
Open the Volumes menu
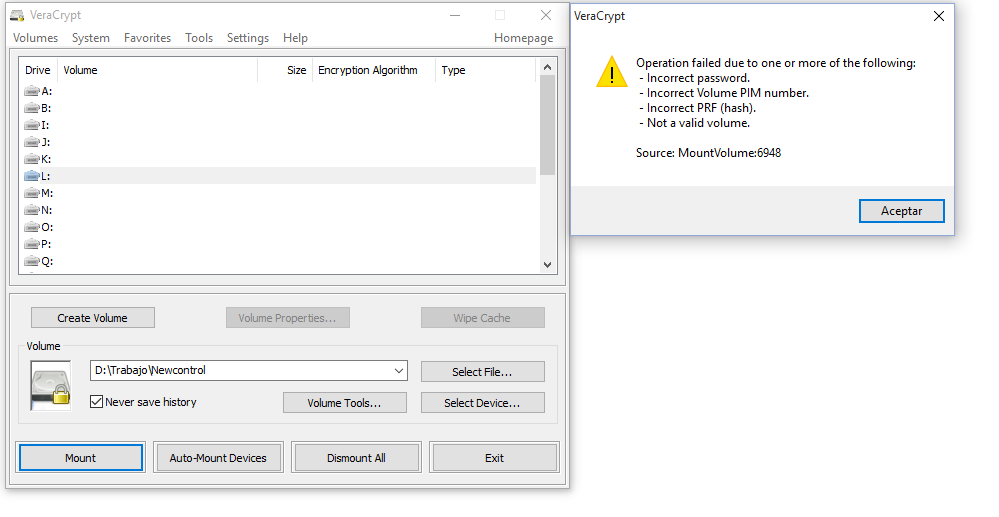tap(36, 38)
